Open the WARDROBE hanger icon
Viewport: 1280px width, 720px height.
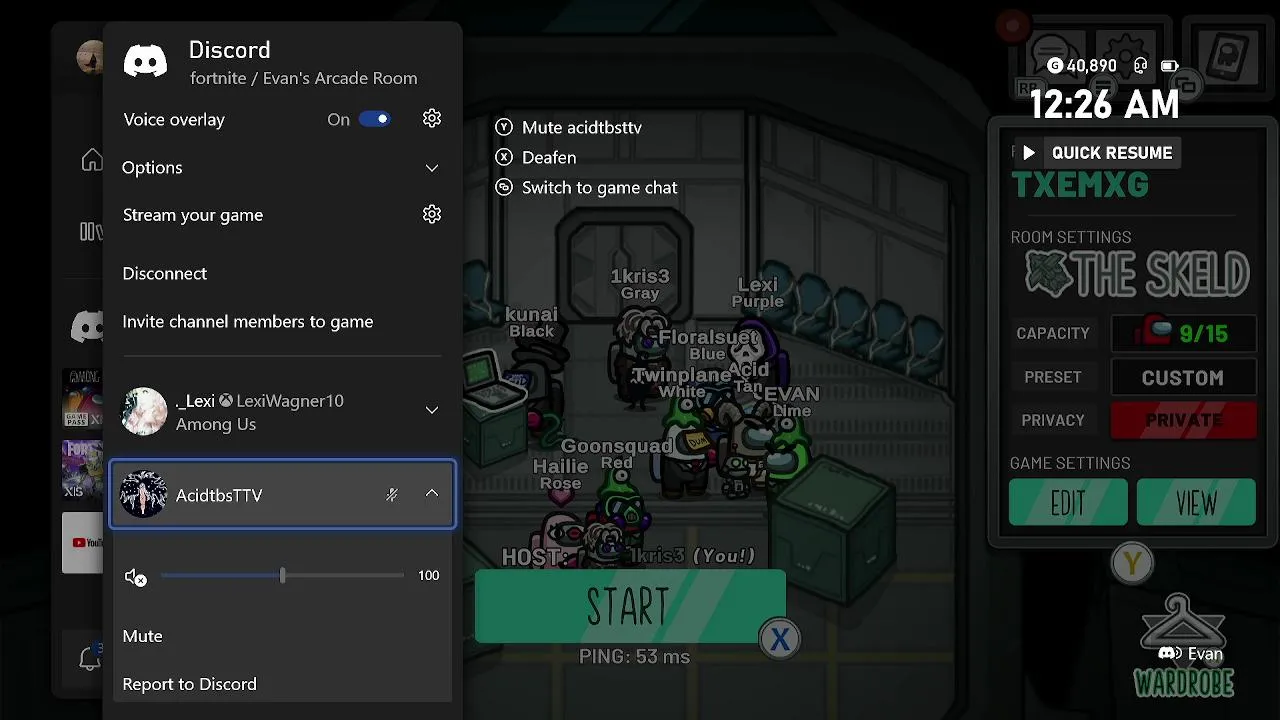[1183, 622]
